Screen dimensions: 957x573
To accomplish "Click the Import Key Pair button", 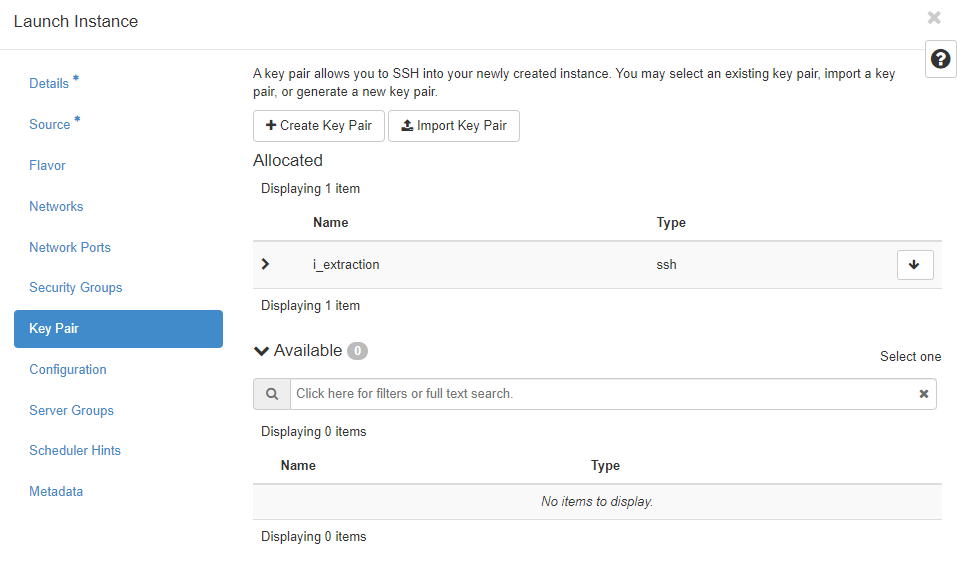I will 453,126.
